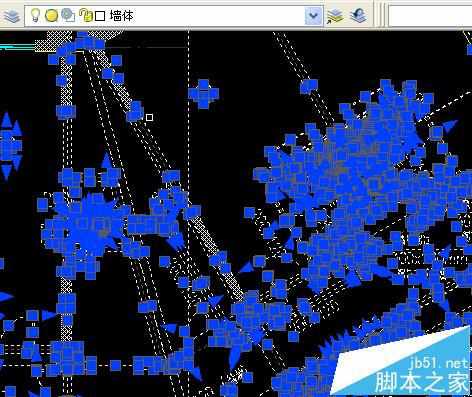Click the Layer Previous icon
472x397 pixels.
[358, 15]
